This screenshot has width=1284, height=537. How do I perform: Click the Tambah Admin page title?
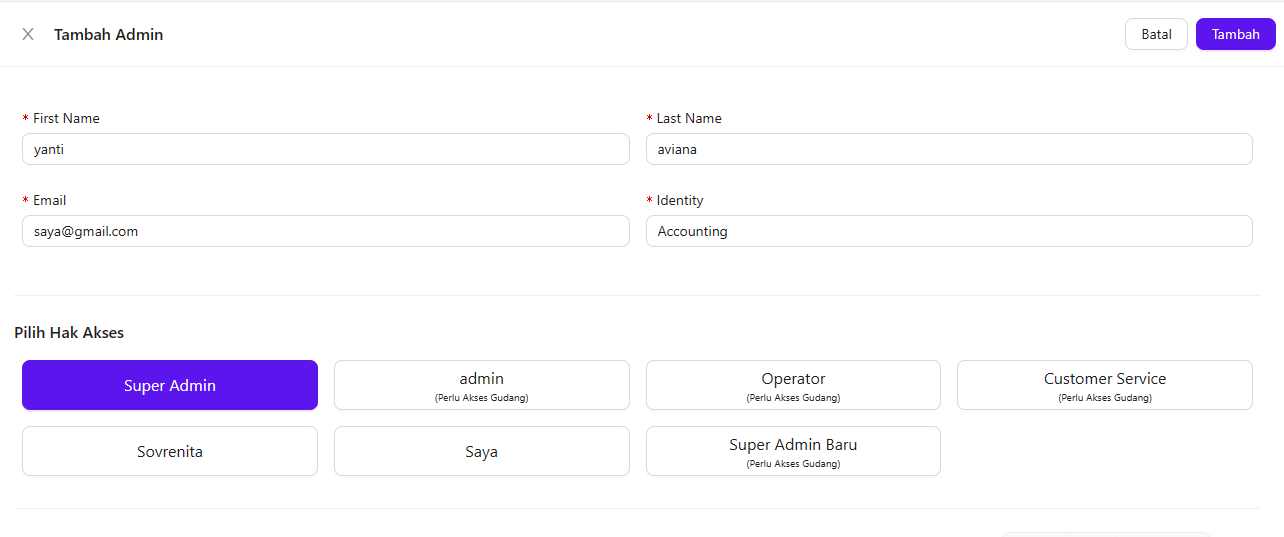point(108,34)
